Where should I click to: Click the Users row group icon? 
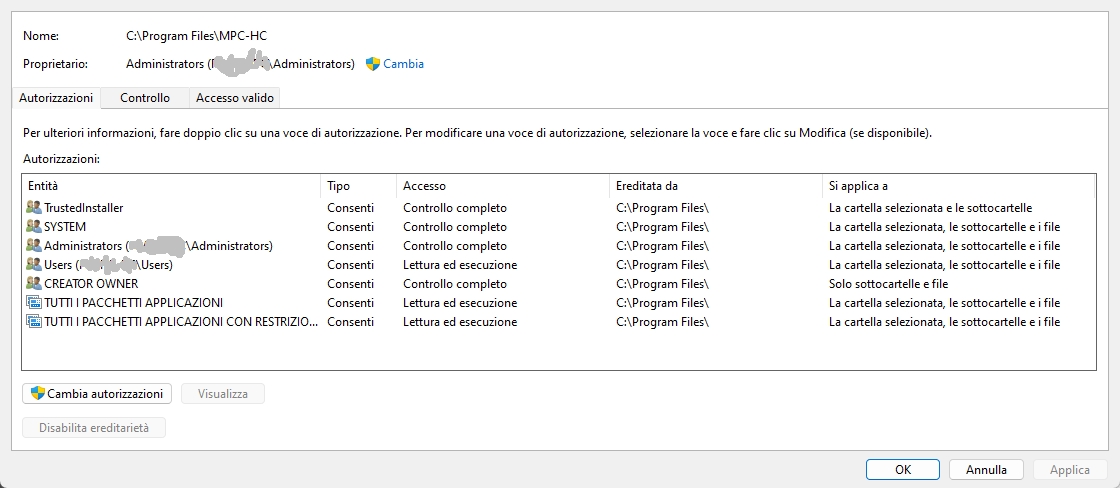pyautogui.click(x=34, y=265)
